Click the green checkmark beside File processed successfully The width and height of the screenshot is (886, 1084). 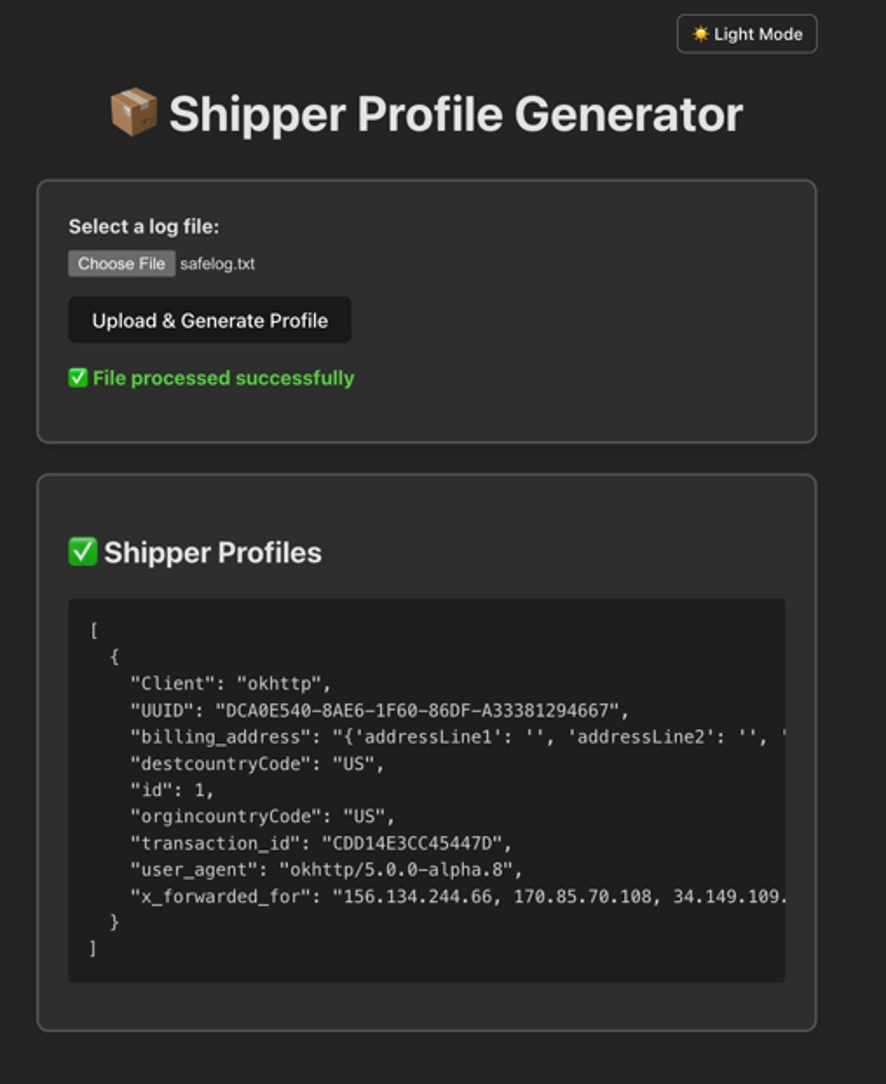[x=78, y=378]
